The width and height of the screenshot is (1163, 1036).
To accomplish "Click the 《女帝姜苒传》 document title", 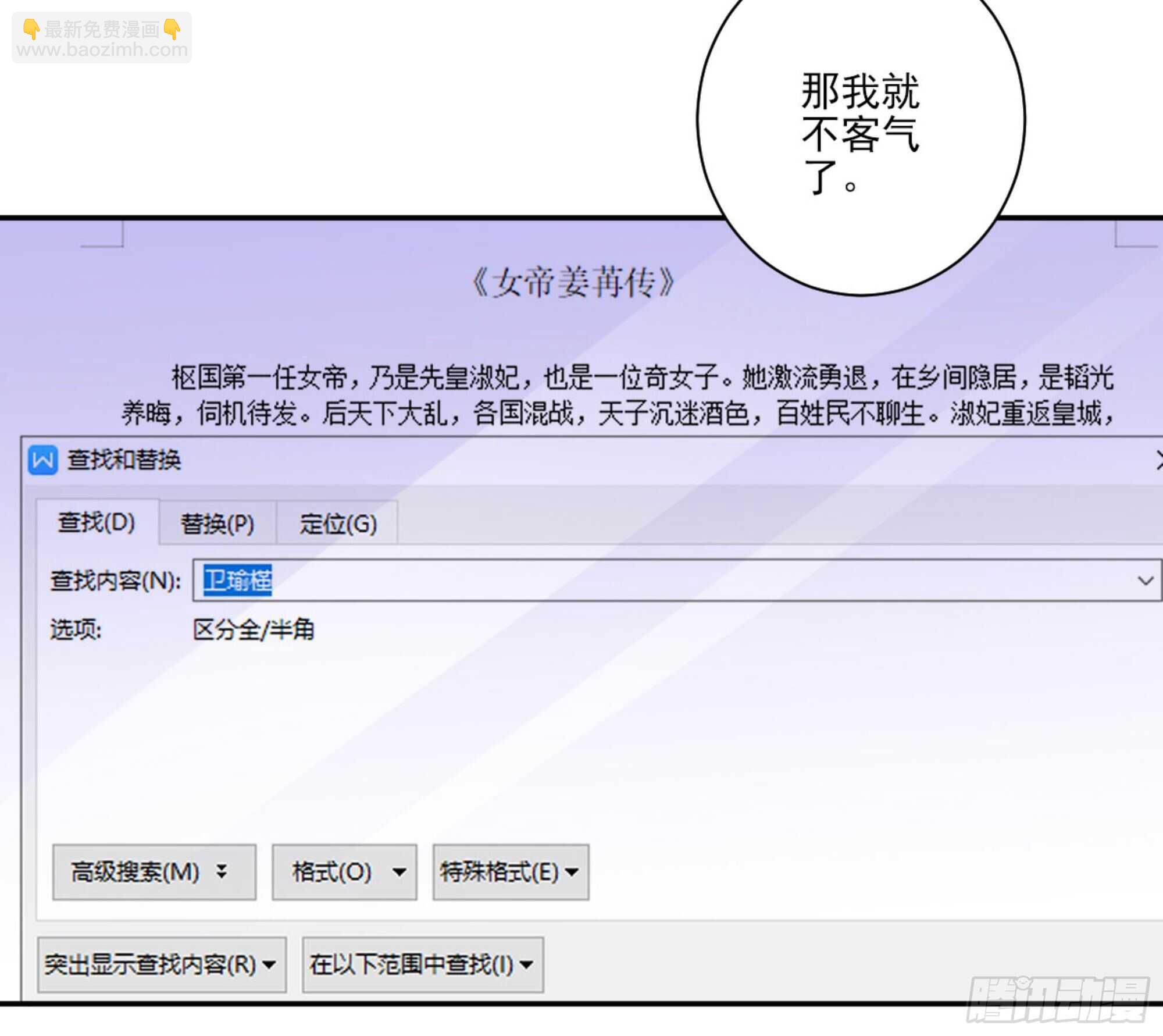I will click(x=573, y=283).
